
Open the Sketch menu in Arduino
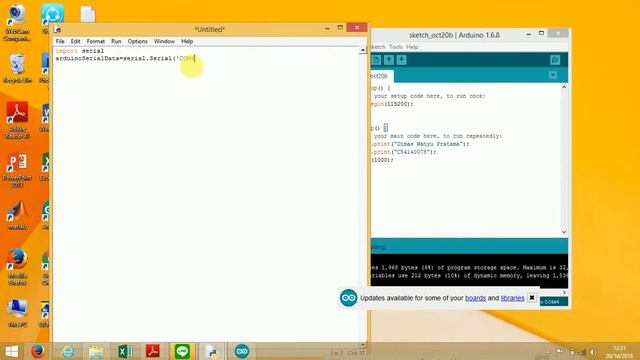click(378, 47)
